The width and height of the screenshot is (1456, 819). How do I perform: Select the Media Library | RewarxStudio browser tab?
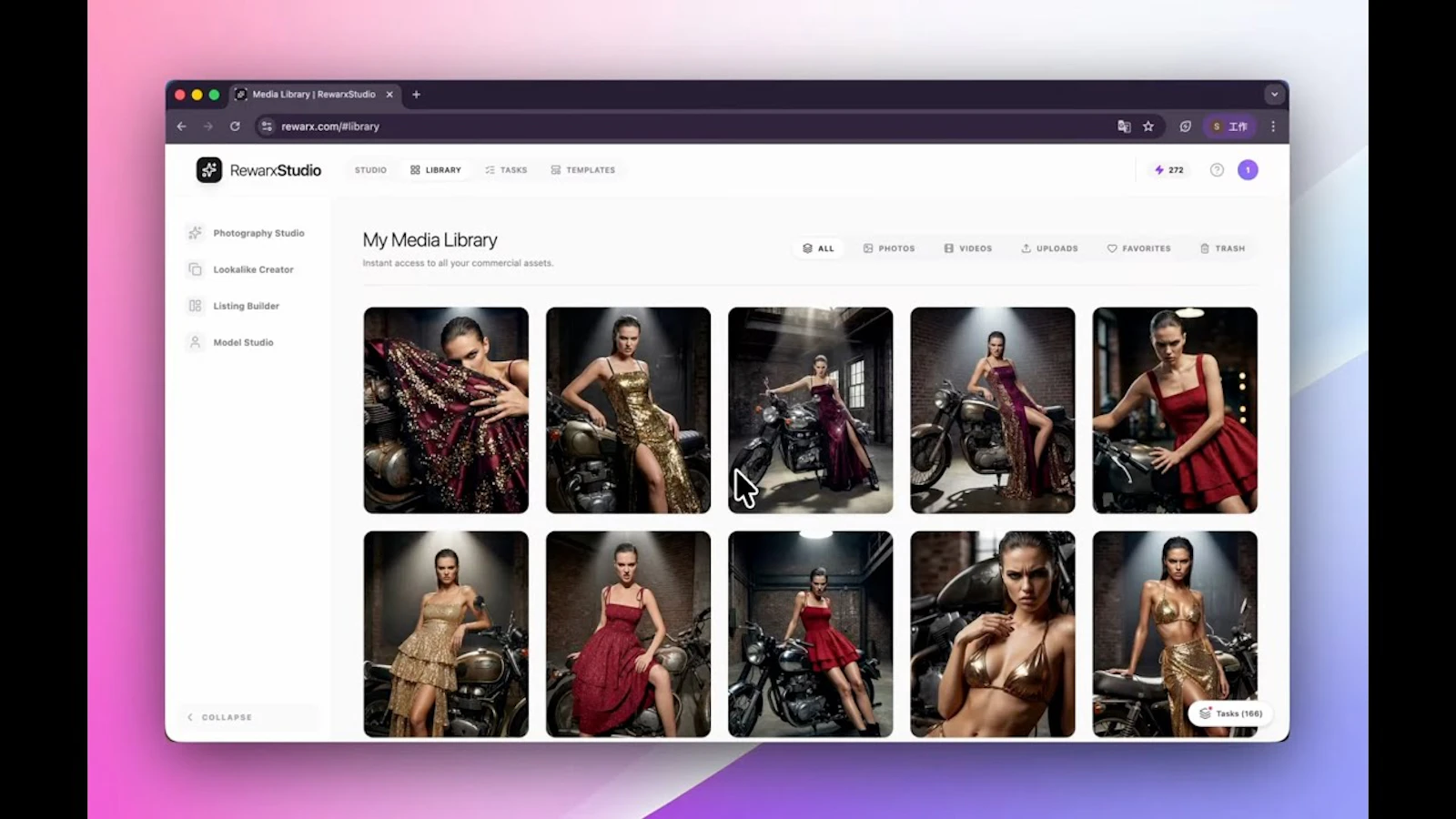pyautogui.click(x=315, y=95)
